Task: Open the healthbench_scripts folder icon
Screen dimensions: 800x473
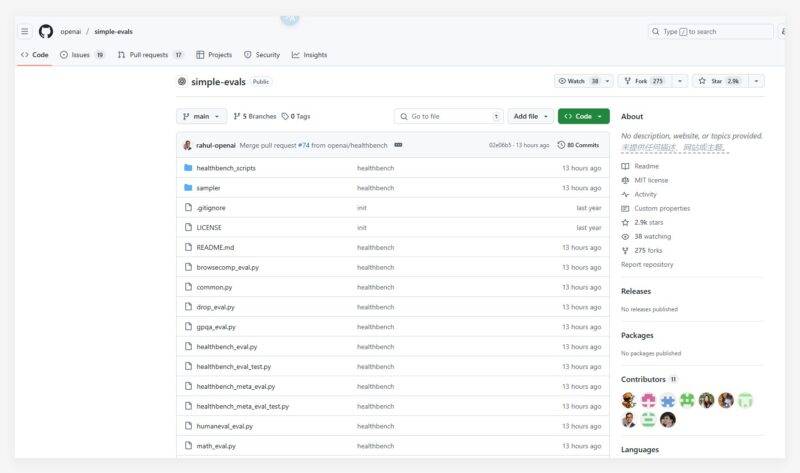Action: click(x=188, y=168)
